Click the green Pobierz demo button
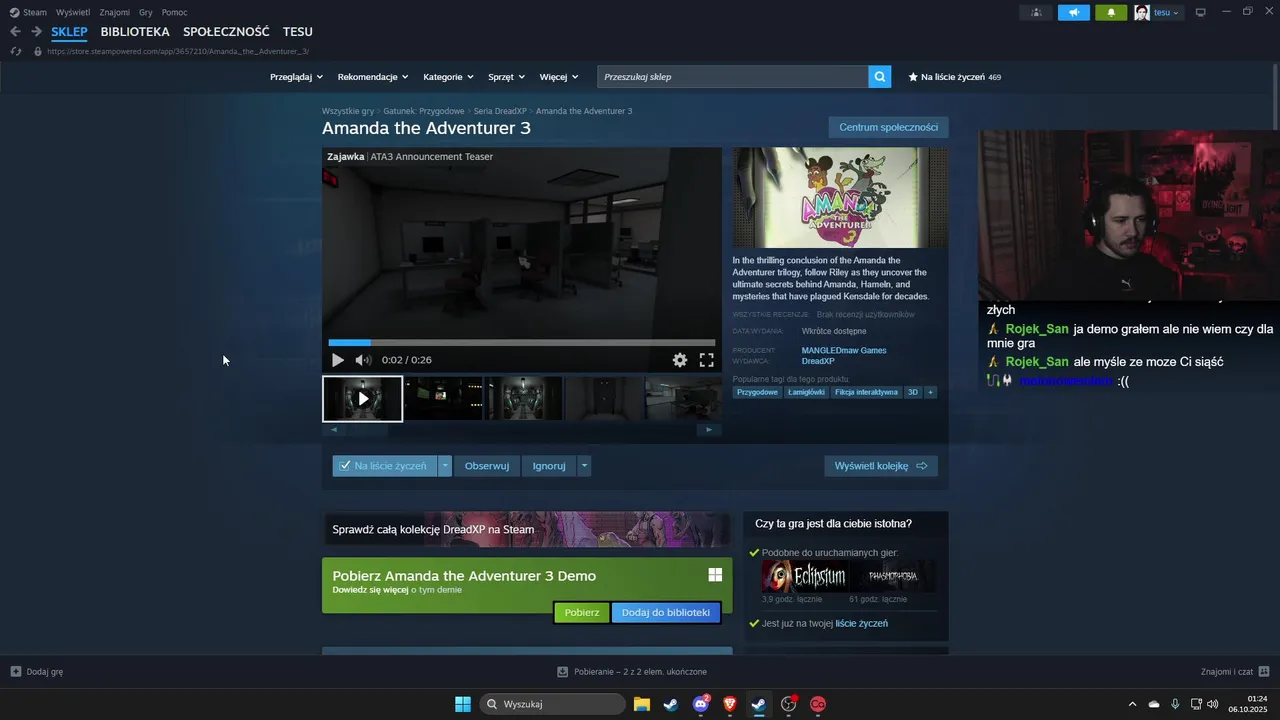The image size is (1280, 720). tap(582, 612)
